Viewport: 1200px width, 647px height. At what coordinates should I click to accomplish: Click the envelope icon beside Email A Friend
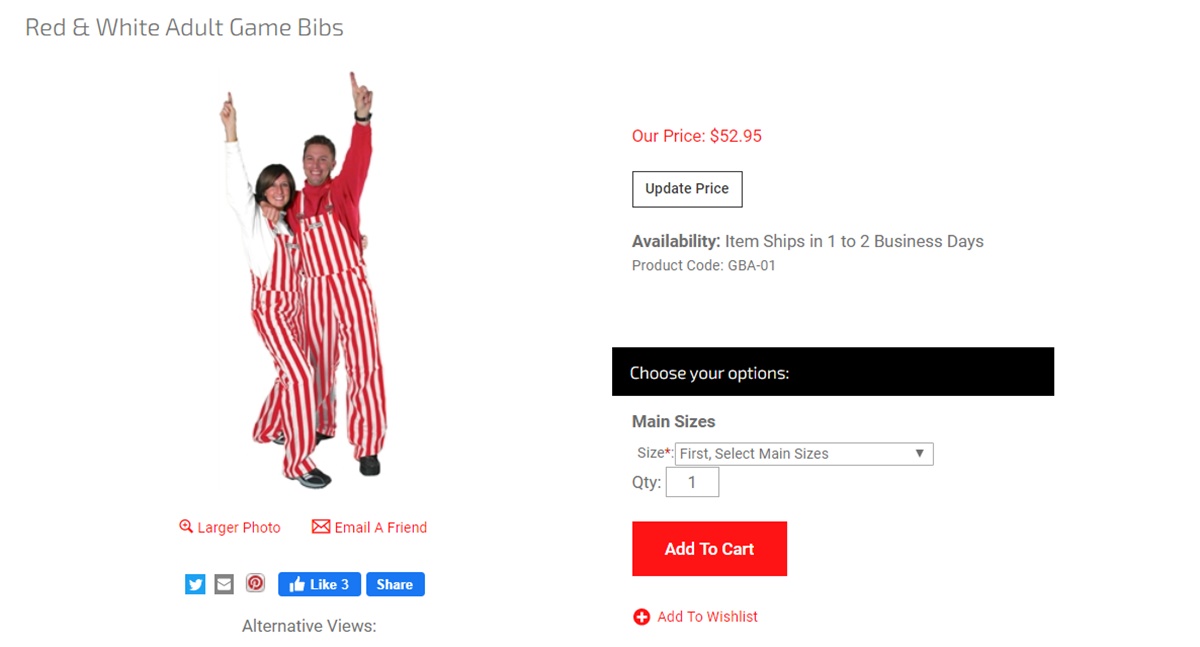pyautogui.click(x=321, y=526)
